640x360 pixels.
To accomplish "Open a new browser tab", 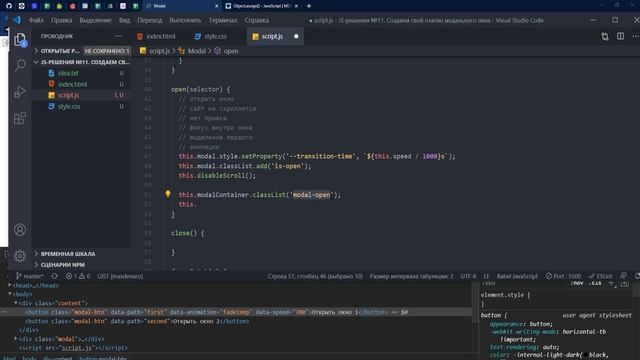I will (309, 6).
